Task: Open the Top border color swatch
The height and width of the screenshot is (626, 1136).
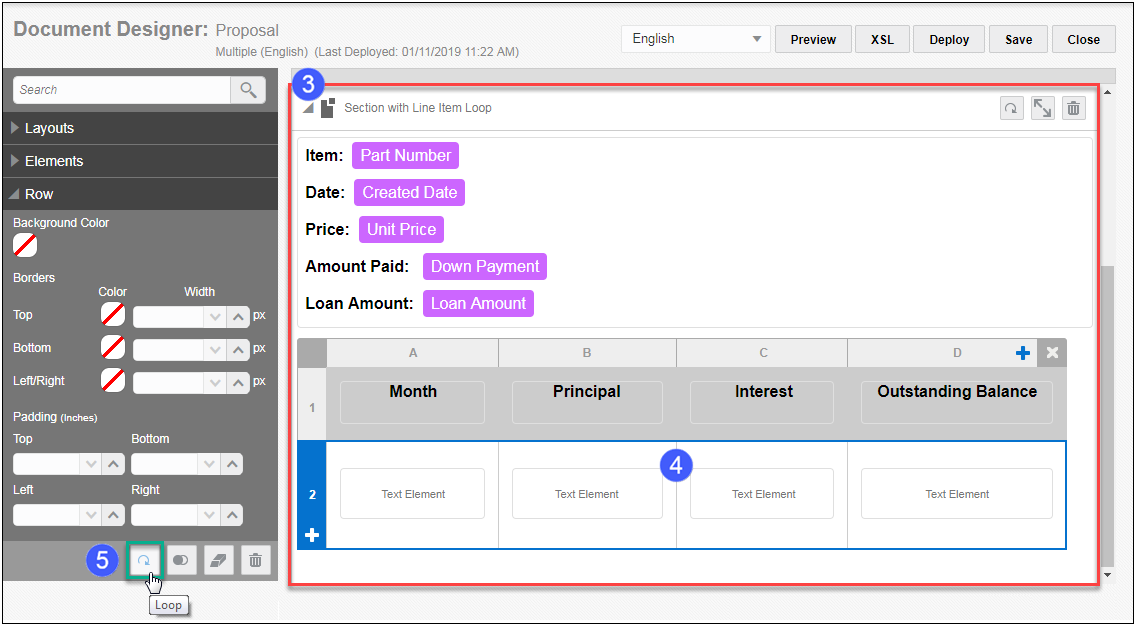Action: click(x=112, y=315)
